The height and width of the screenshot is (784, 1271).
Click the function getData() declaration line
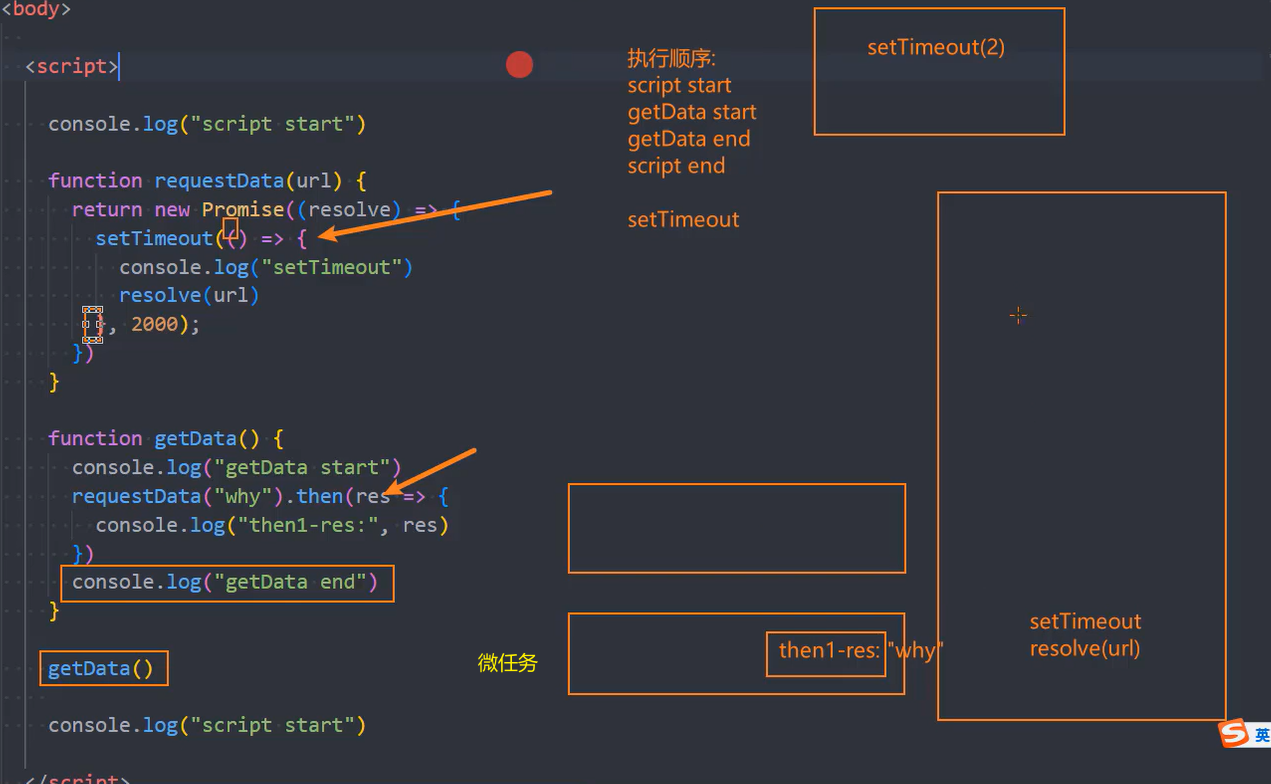click(x=166, y=438)
